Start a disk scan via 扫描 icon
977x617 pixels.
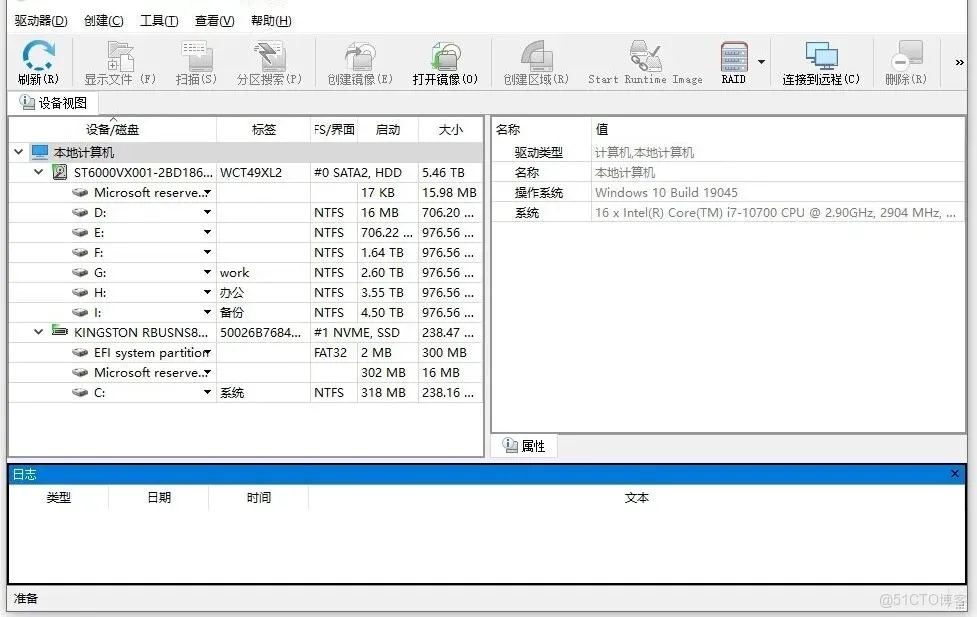pyautogui.click(x=196, y=60)
